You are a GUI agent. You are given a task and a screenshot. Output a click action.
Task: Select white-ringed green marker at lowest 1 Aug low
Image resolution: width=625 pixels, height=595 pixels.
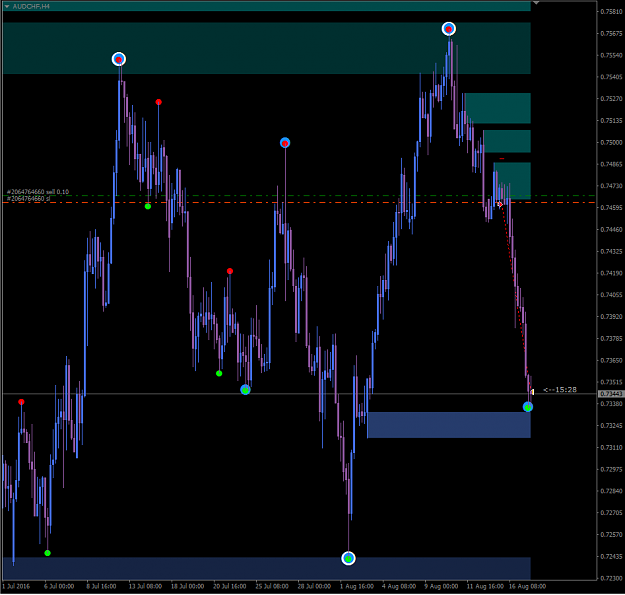pos(348,559)
